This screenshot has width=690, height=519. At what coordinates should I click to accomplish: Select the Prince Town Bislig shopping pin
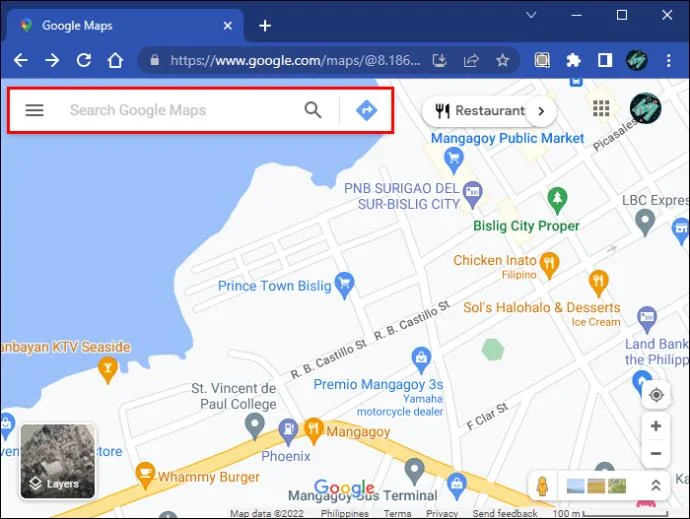tap(344, 285)
